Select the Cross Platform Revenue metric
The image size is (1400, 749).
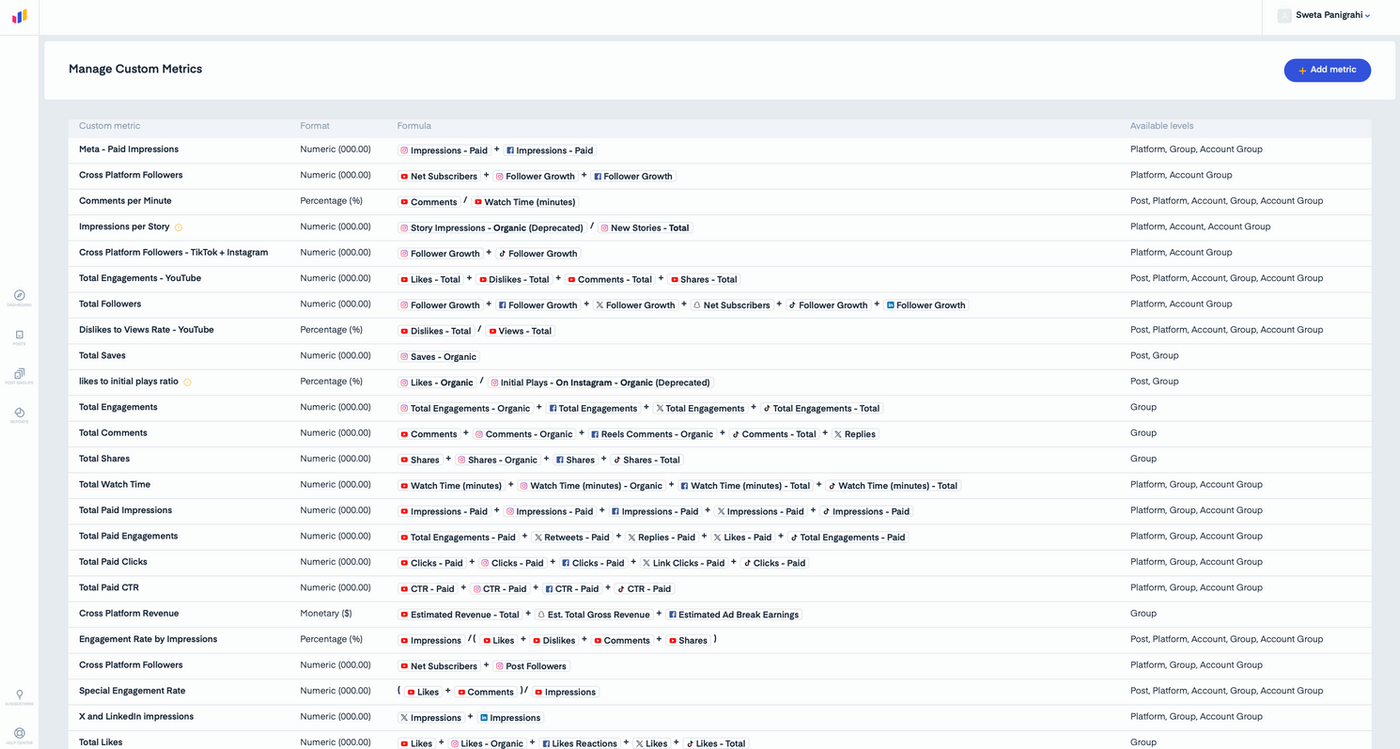coord(129,614)
